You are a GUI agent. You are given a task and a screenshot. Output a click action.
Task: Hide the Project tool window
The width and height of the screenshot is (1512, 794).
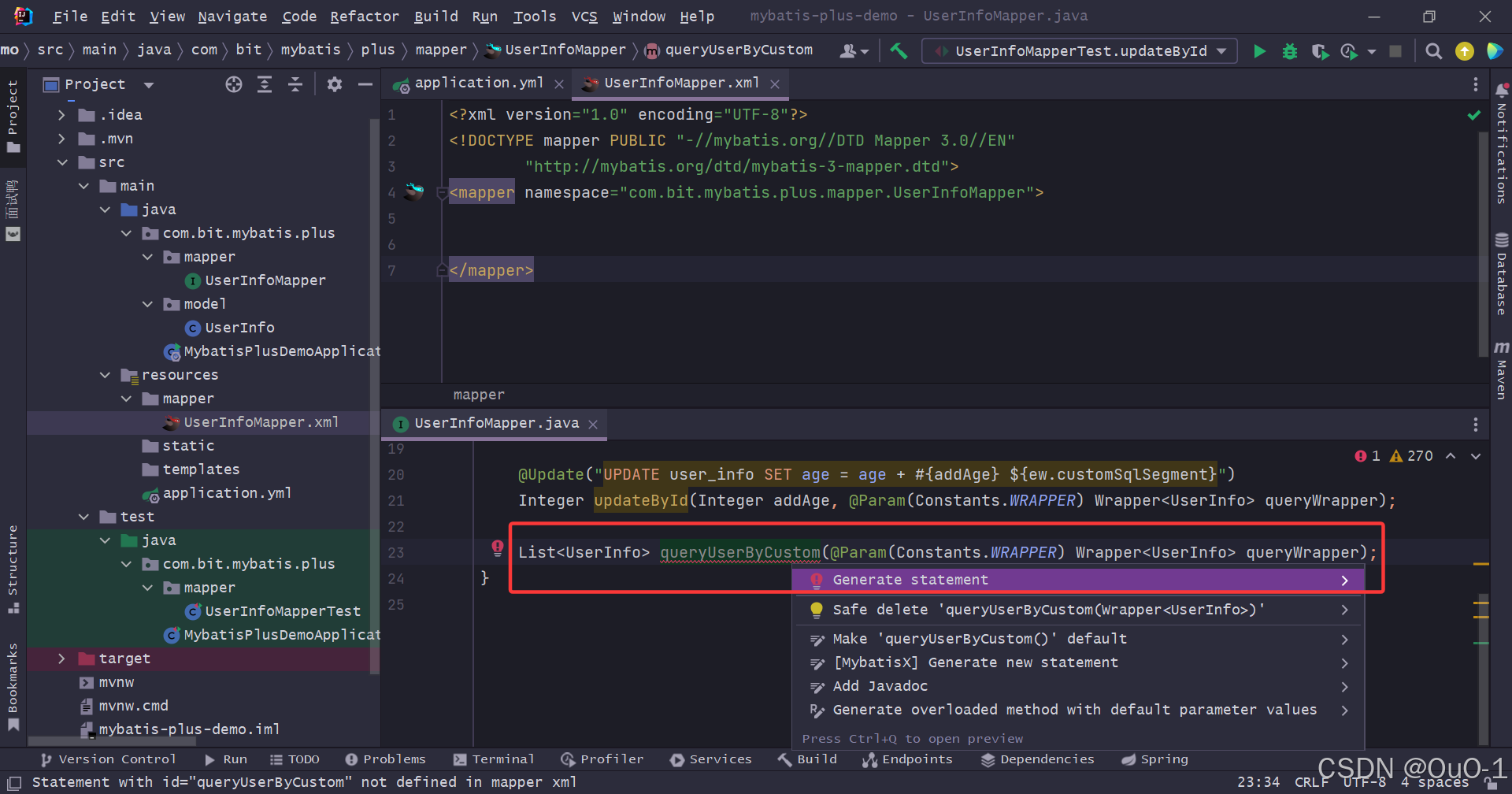tap(365, 84)
